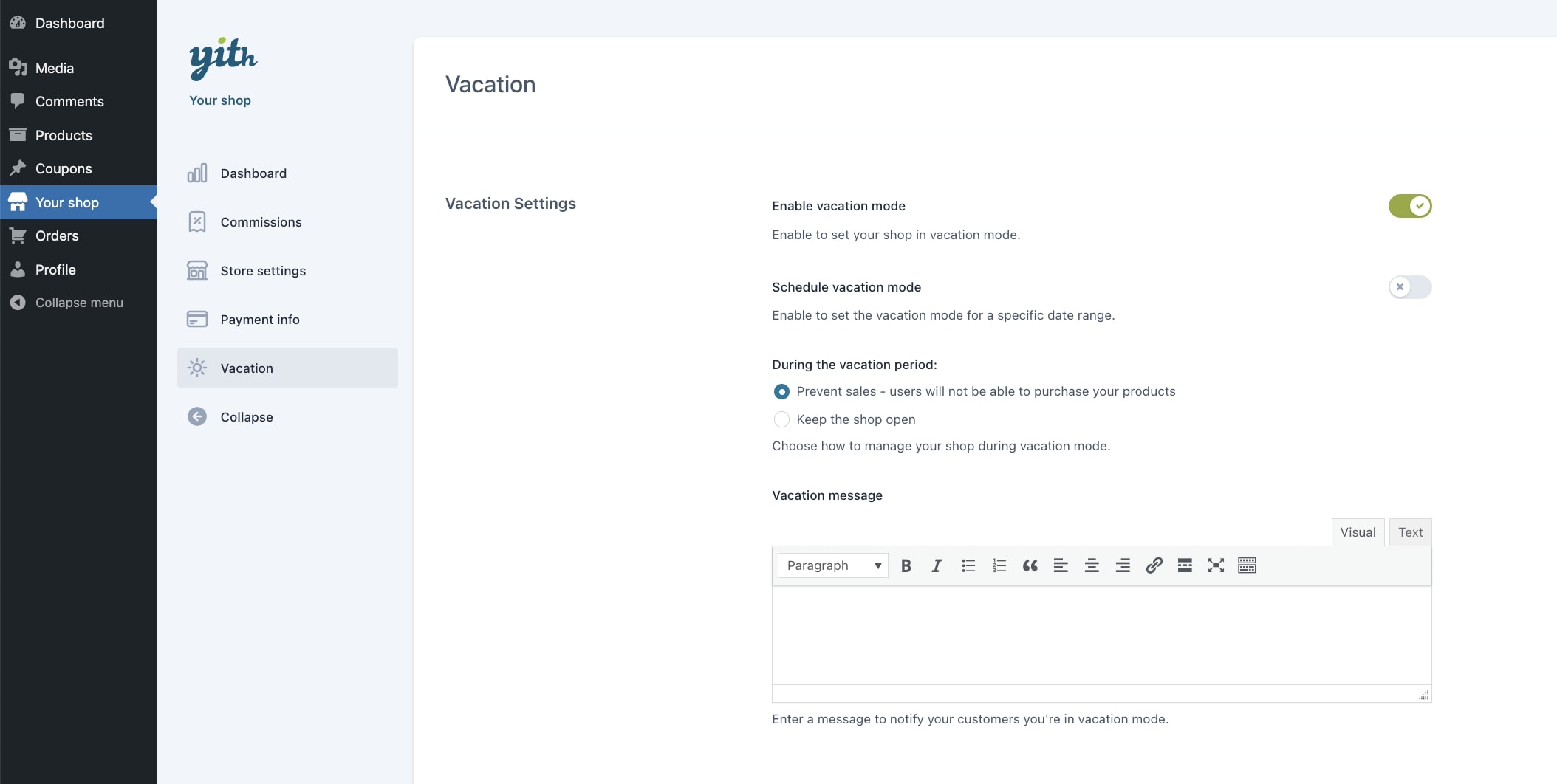Apply italic formatting in editor toolbar
This screenshot has width=1557, height=784.
pyautogui.click(x=937, y=565)
